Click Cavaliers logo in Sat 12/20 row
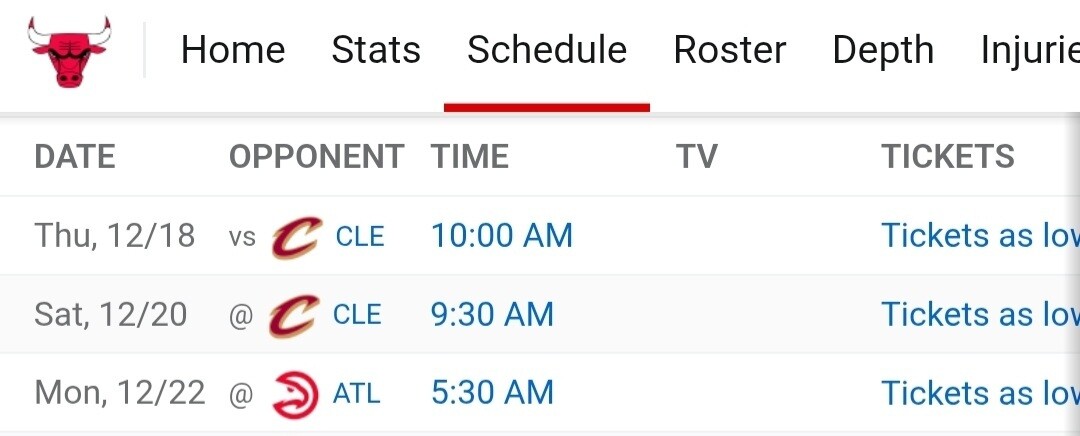This screenshot has width=1080, height=436. pyautogui.click(x=293, y=315)
